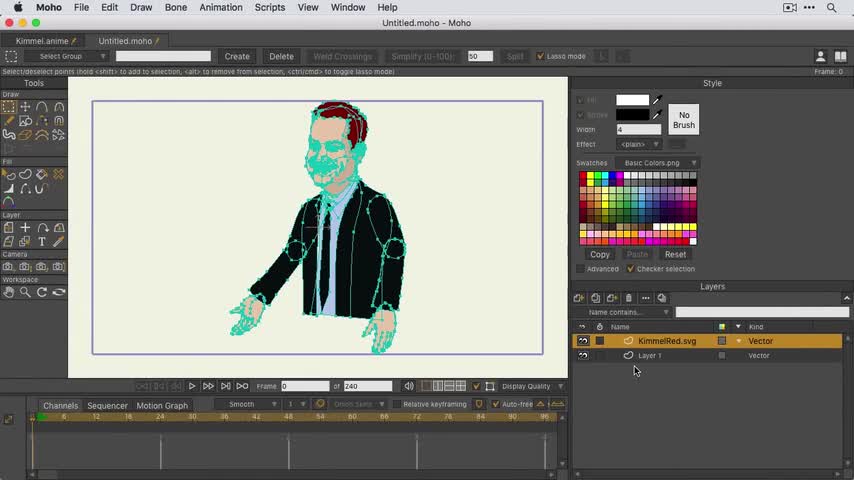Delete layer using the trash icon
The height and width of the screenshot is (480, 854).
click(x=628, y=298)
